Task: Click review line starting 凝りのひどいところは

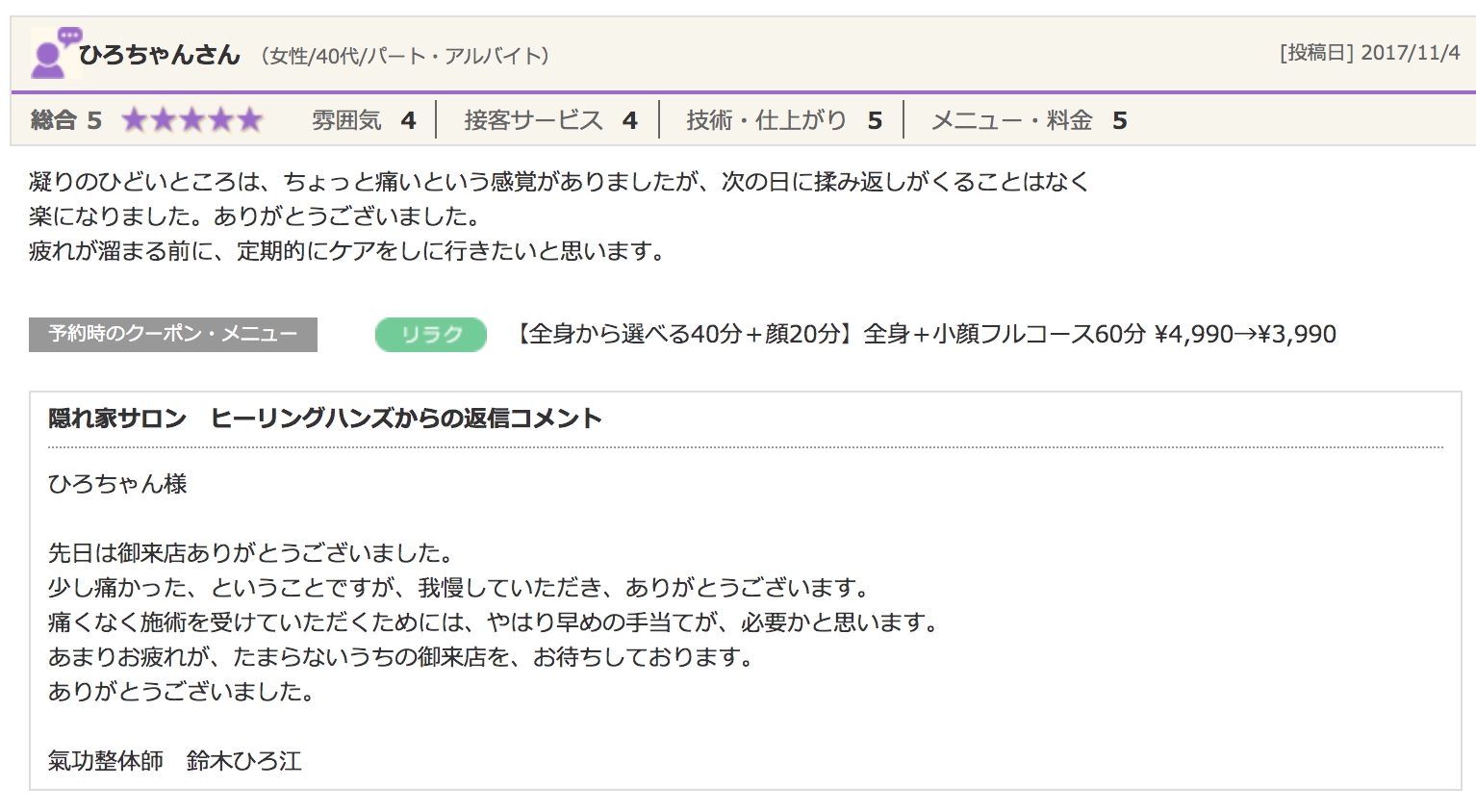Action: coord(559,182)
